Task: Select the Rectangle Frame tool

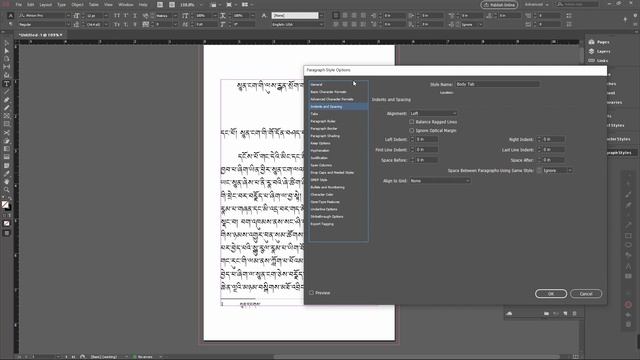Action: pos(7,116)
